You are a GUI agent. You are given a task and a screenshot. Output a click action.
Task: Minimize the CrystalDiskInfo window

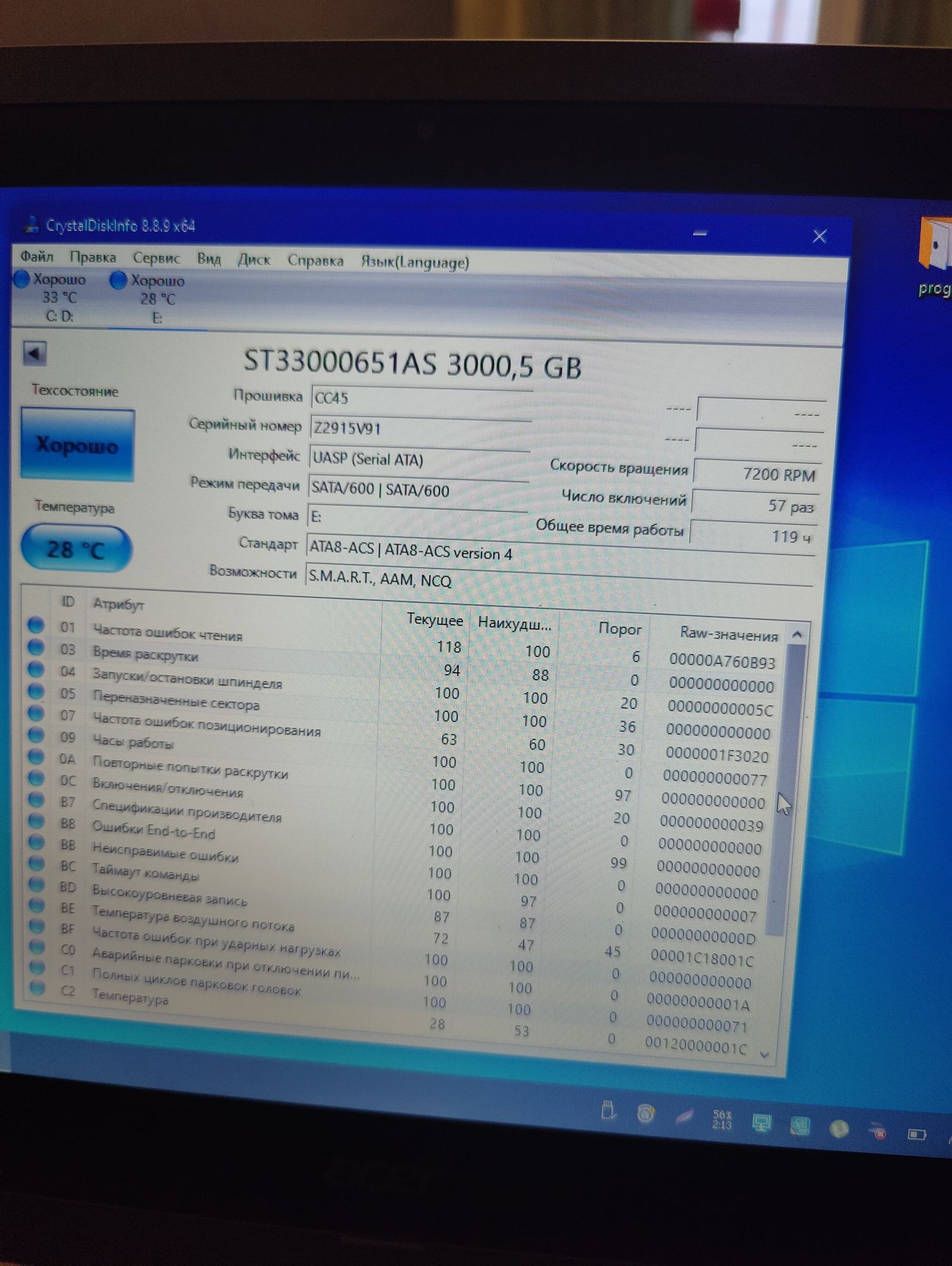699,233
